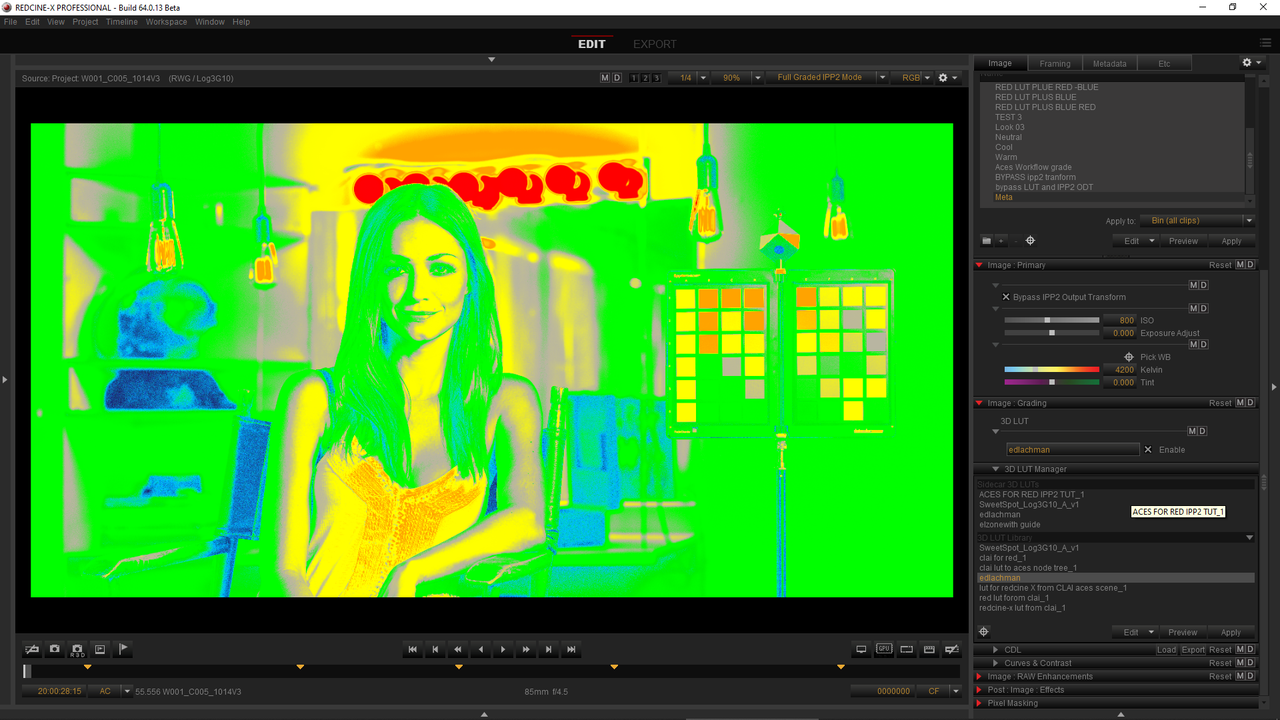Toggle Bypass IPP2 Output Transform checkbox
This screenshot has height=720, width=1280.
[x=1006, y=297]
